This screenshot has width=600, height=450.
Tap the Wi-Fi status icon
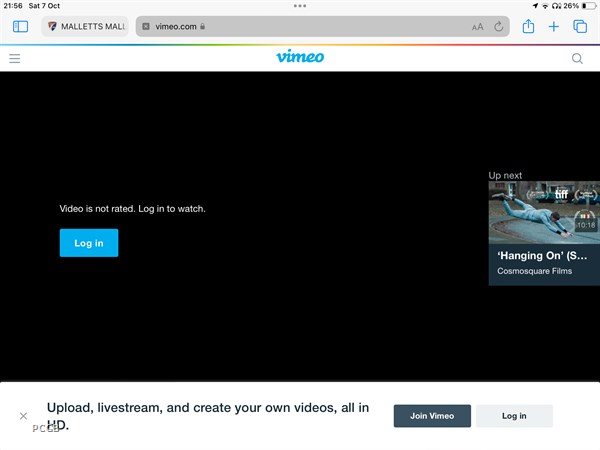545,6
